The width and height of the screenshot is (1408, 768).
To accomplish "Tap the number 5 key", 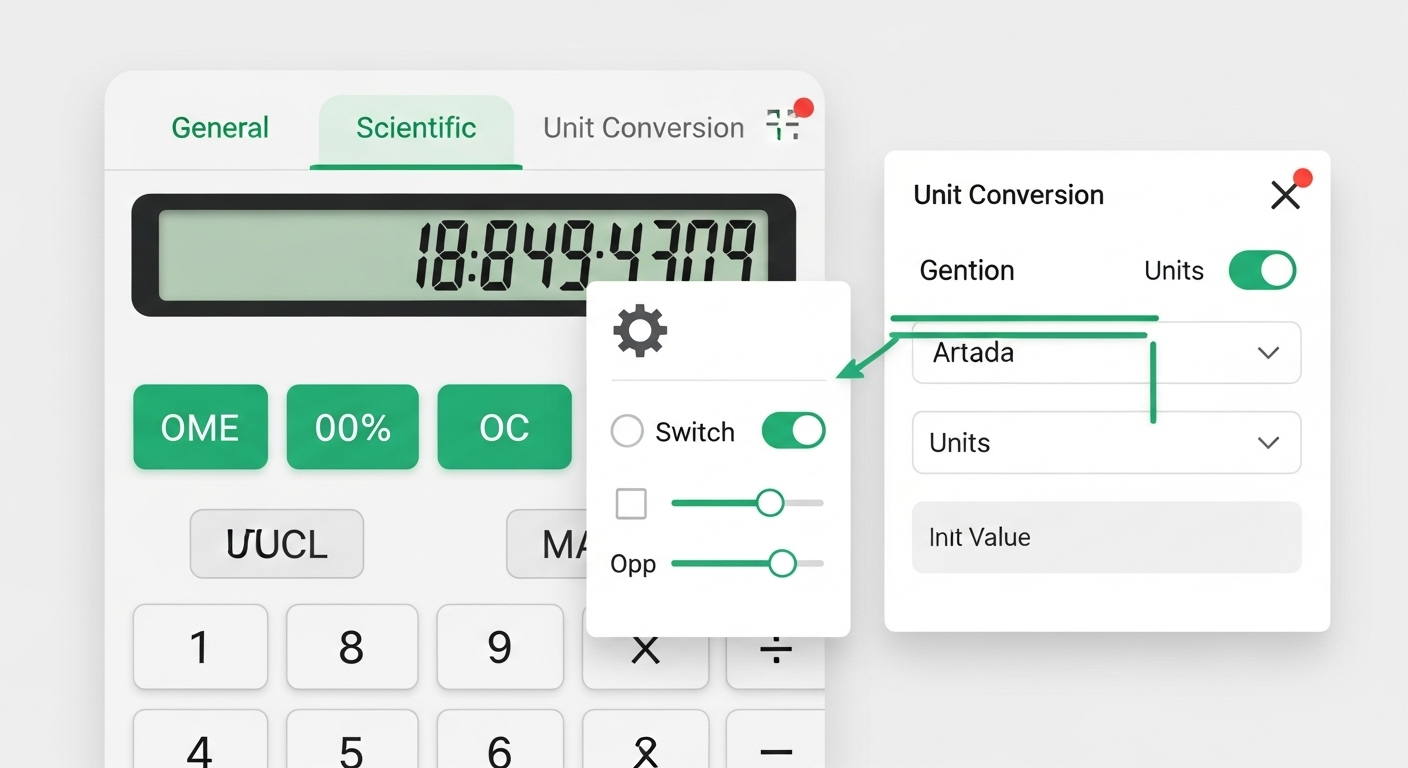I will (x=352, y=740).
